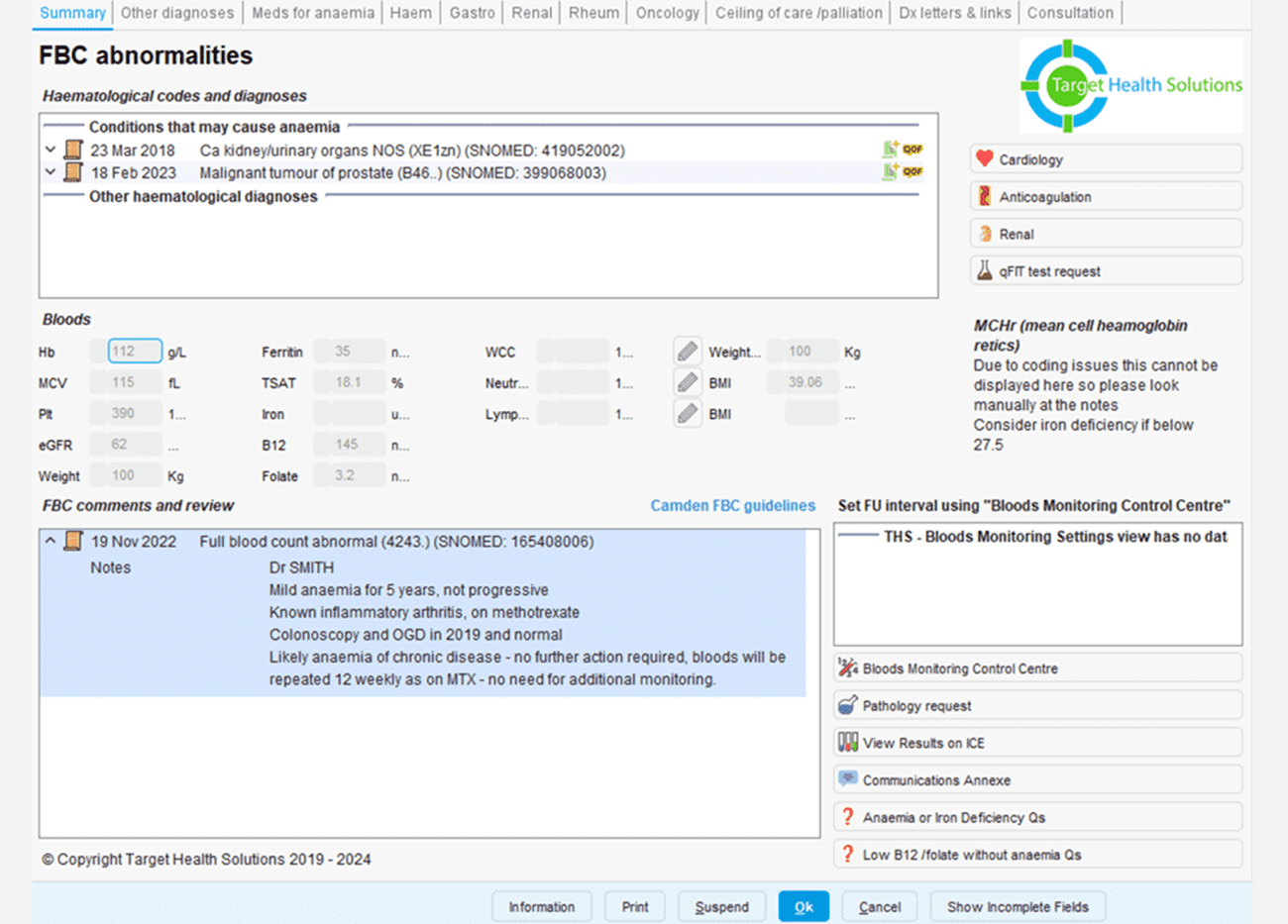Click the QOF icon on prostate tumour row
Screen dimensions: 1288x924
click(x=912, y=172)
